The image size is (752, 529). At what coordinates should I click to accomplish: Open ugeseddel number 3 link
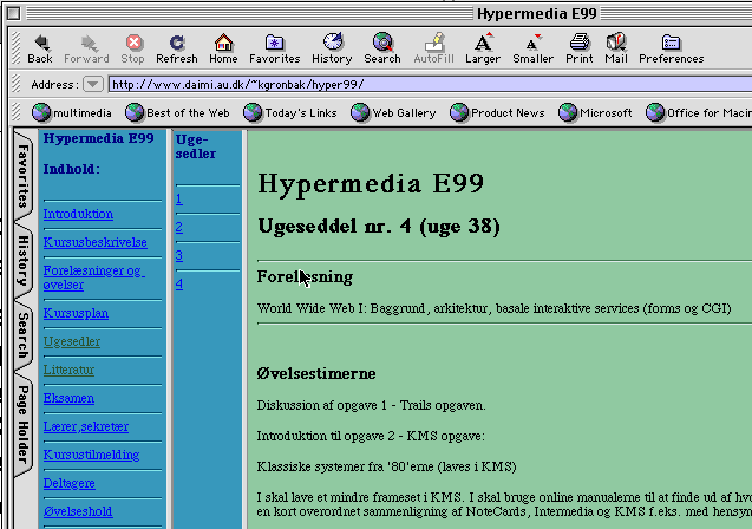pos(179,256)
